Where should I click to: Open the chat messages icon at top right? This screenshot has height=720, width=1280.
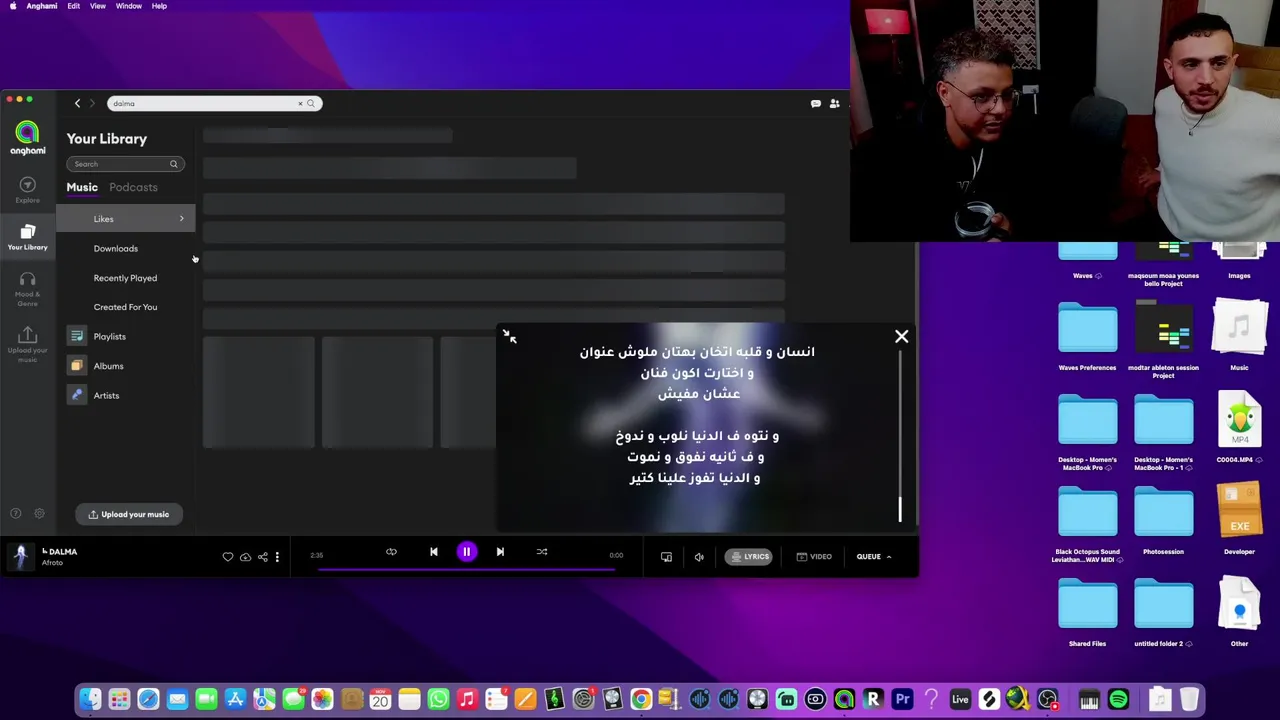coord(815,103)
